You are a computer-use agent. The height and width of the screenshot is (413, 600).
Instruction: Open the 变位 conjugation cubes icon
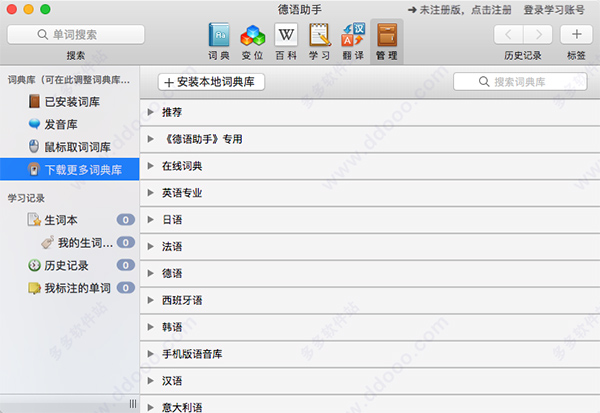pyautogui.click(x=253, y=35)
